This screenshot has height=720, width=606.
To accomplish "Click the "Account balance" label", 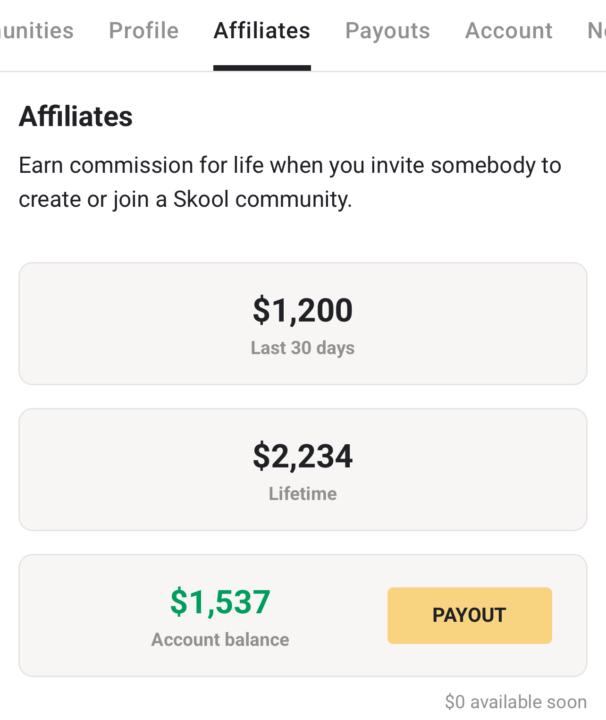I will [x=220, y=640].
